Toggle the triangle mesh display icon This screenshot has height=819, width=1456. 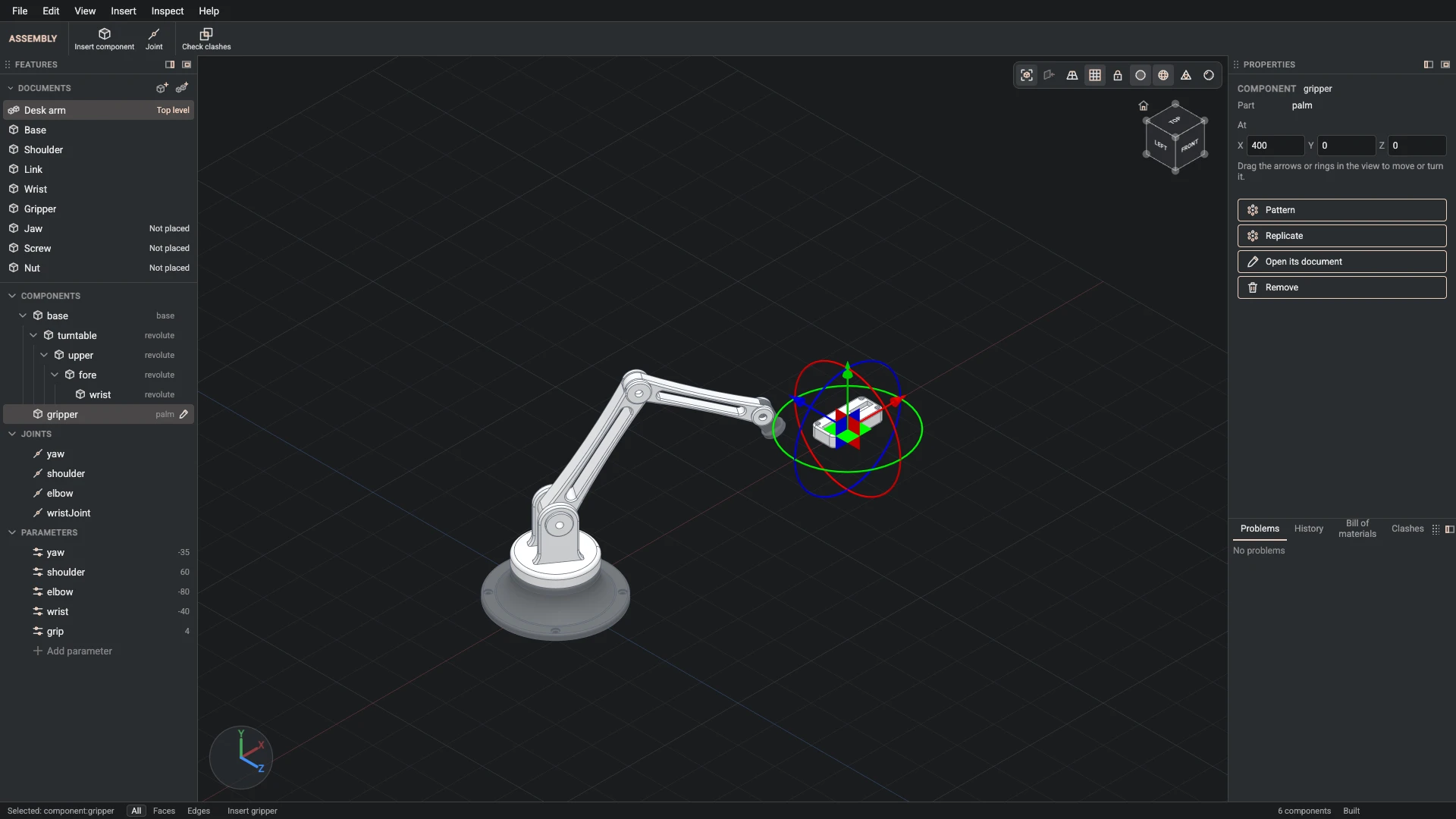[1186, 75]
